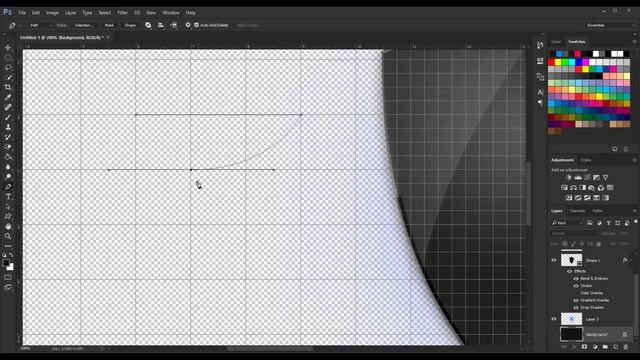Screen dimensions: 640x360
Task: Click the Shape button
Action: click(x=130, y=25)
